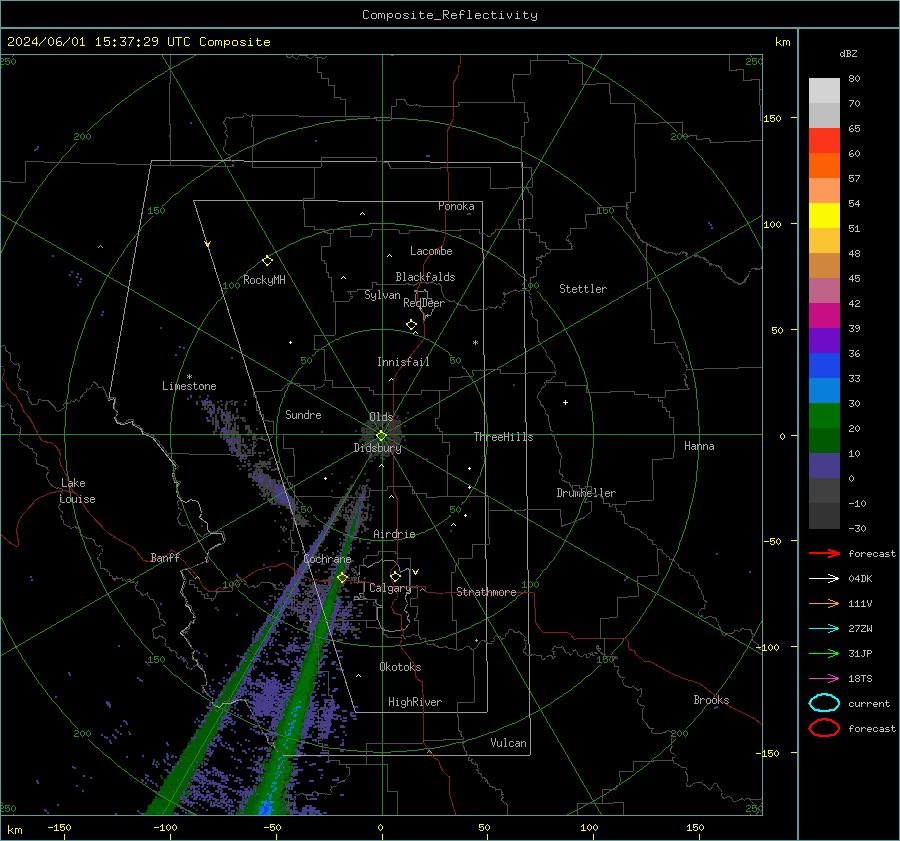Click the Olds label
Screen dimensions: 900x841
click(381, 417)
